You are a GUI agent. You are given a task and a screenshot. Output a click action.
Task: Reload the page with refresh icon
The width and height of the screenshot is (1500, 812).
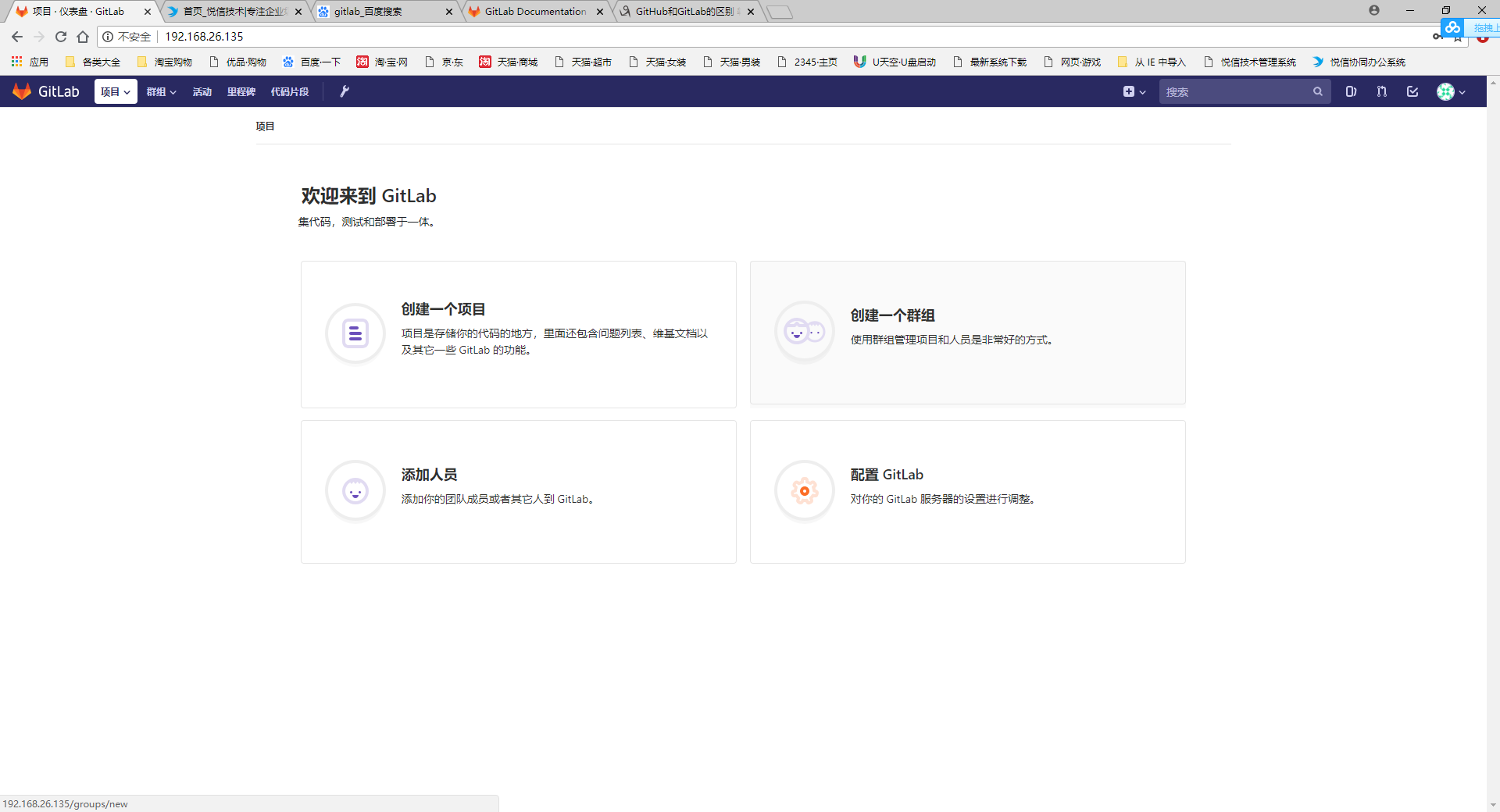61,37
